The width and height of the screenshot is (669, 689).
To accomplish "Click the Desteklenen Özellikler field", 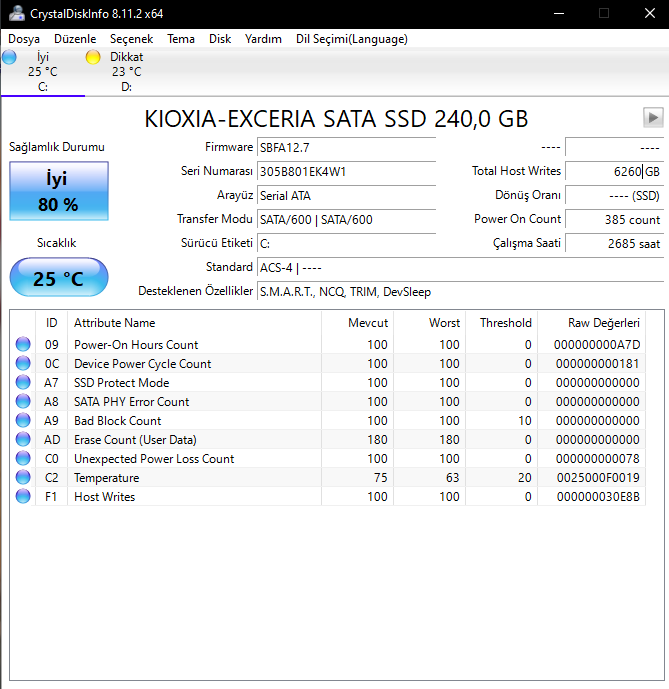I will (x=460, y=292).
